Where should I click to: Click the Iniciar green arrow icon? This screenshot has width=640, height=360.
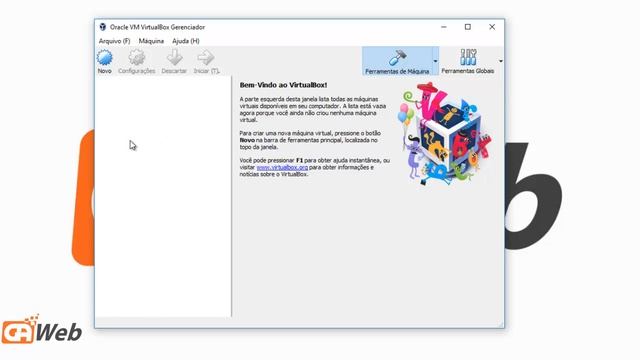(x=206, y=58)
